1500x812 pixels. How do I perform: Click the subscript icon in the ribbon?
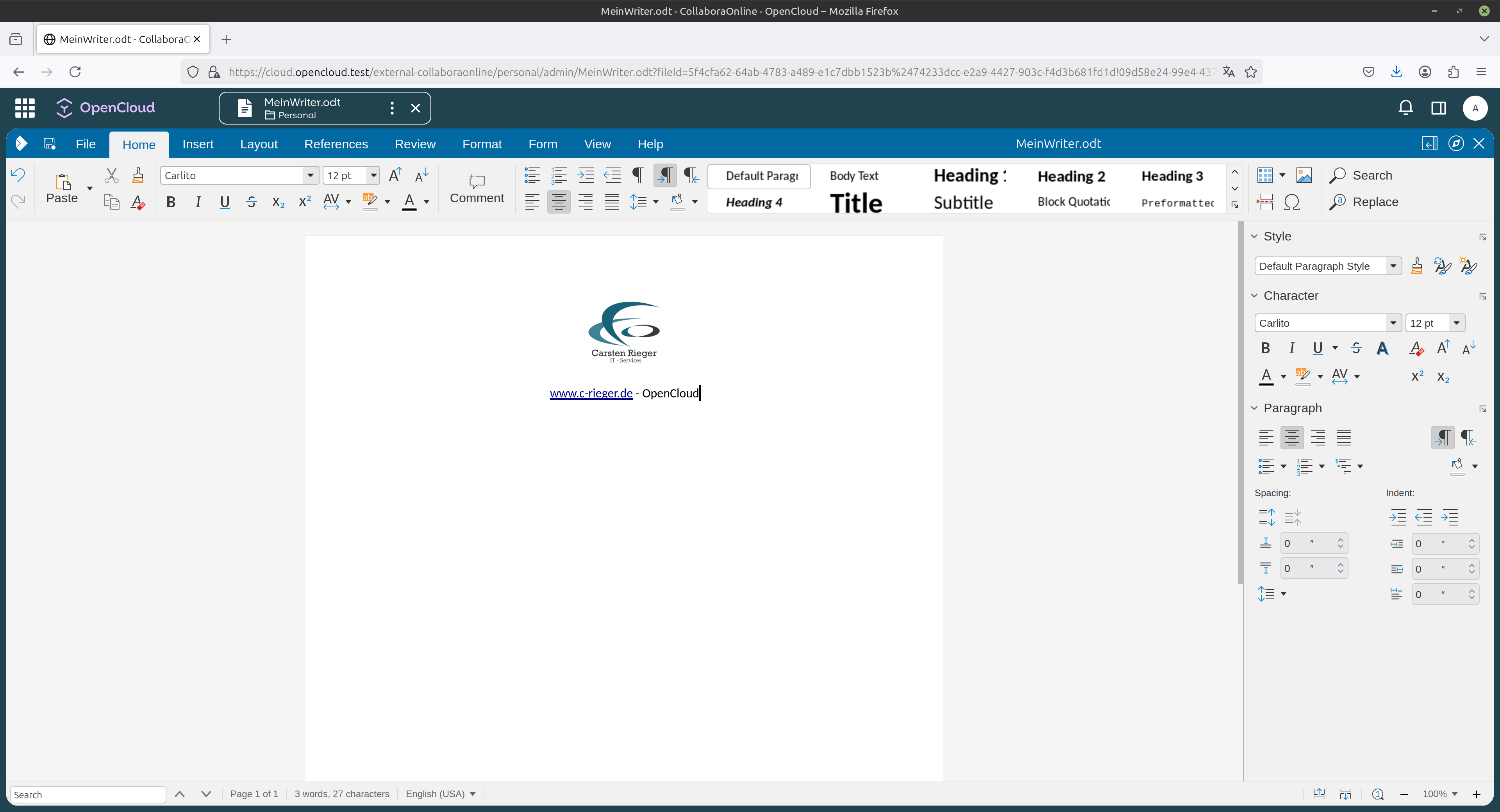pyautogui.click(x=279, y=202)
